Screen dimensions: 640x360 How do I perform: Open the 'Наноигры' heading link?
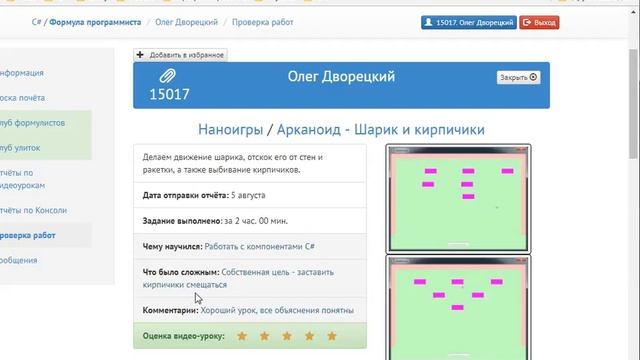pos(231,130)
